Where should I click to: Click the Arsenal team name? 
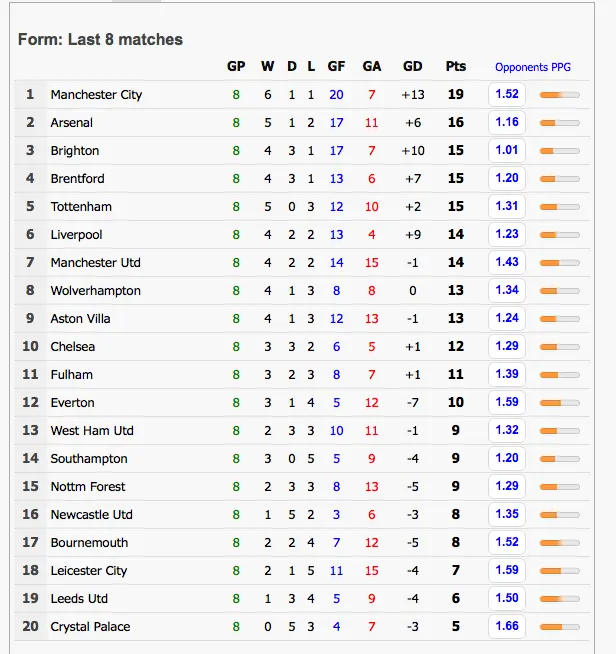[x=72, y=123]
